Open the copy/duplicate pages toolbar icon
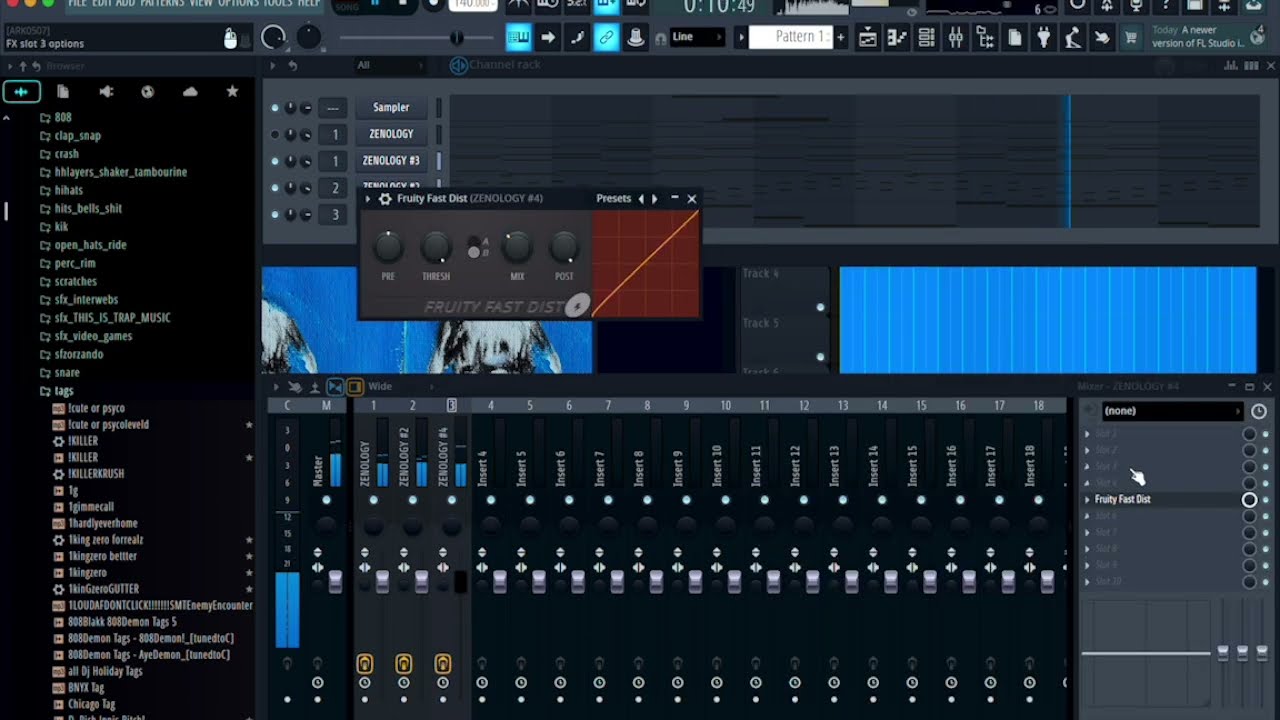This screenshot has width=1280, height=720. pyautogui.click(x=1015, y=38)
